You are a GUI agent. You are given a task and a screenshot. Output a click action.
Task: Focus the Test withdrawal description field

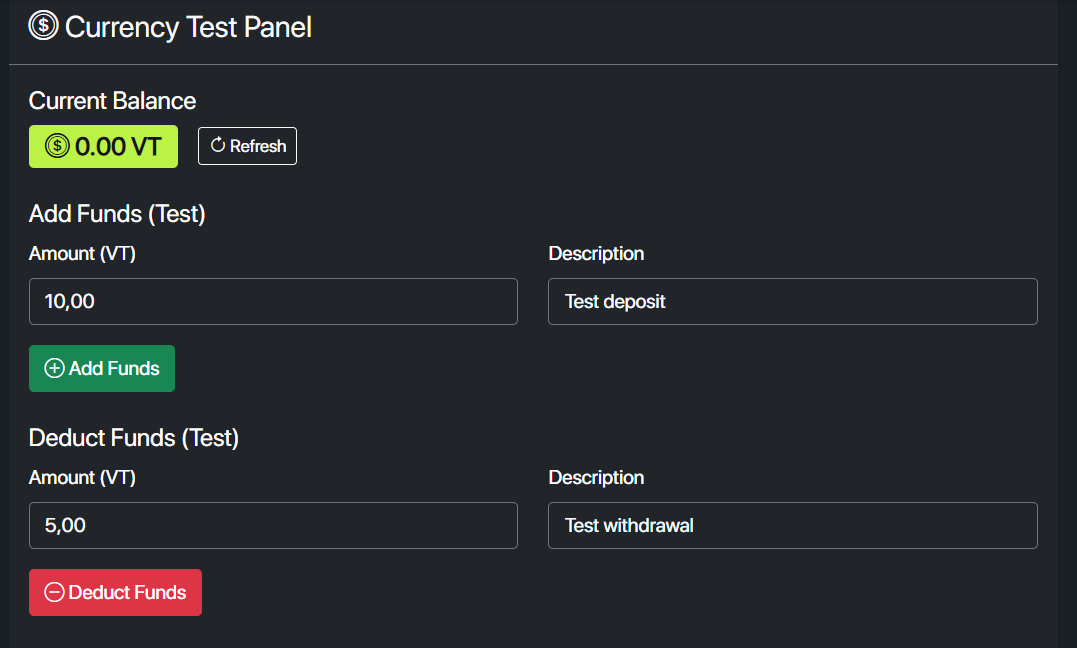792,525
